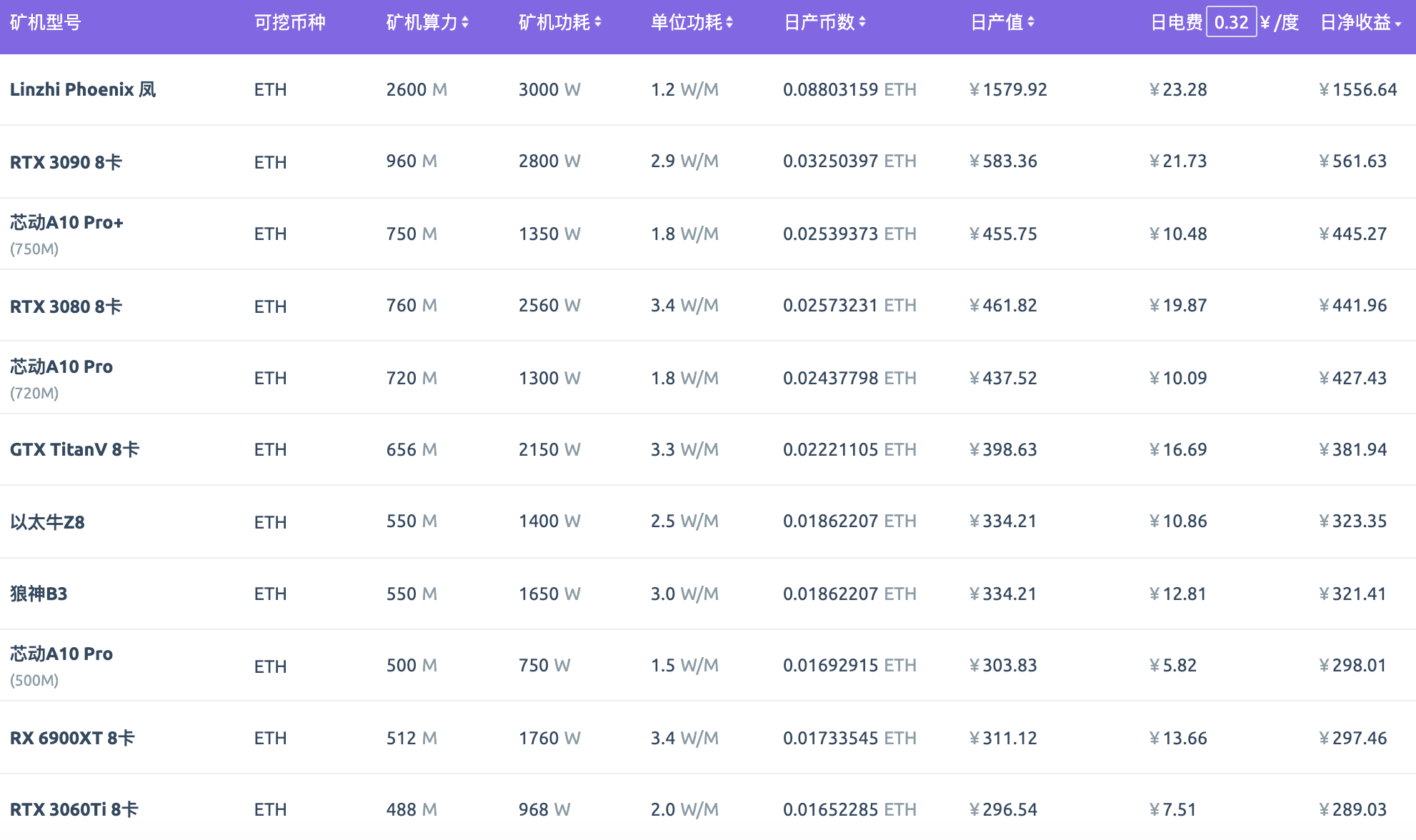Click power value 3000 W
Viewport: 1416px width, 840px height.
[549, 90]
